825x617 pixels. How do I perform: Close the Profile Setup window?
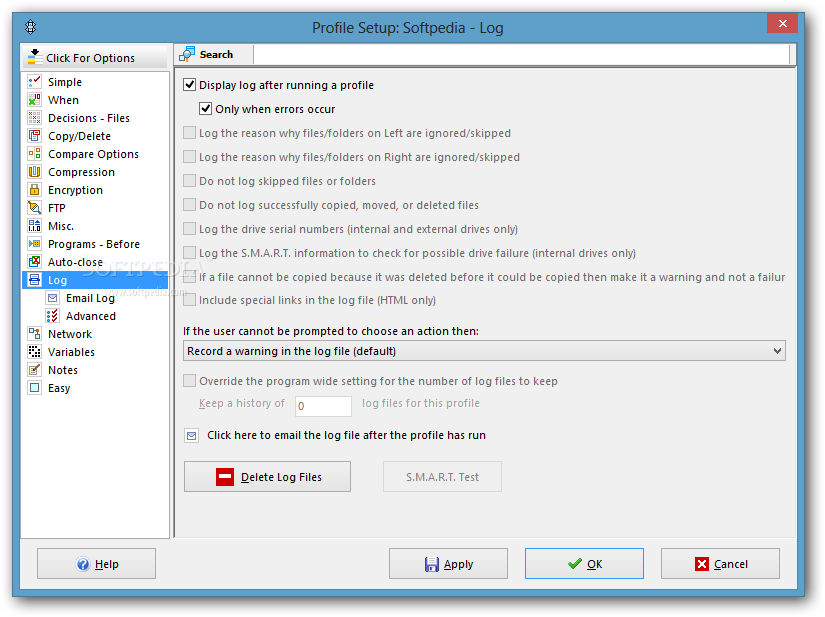(782, 23)
